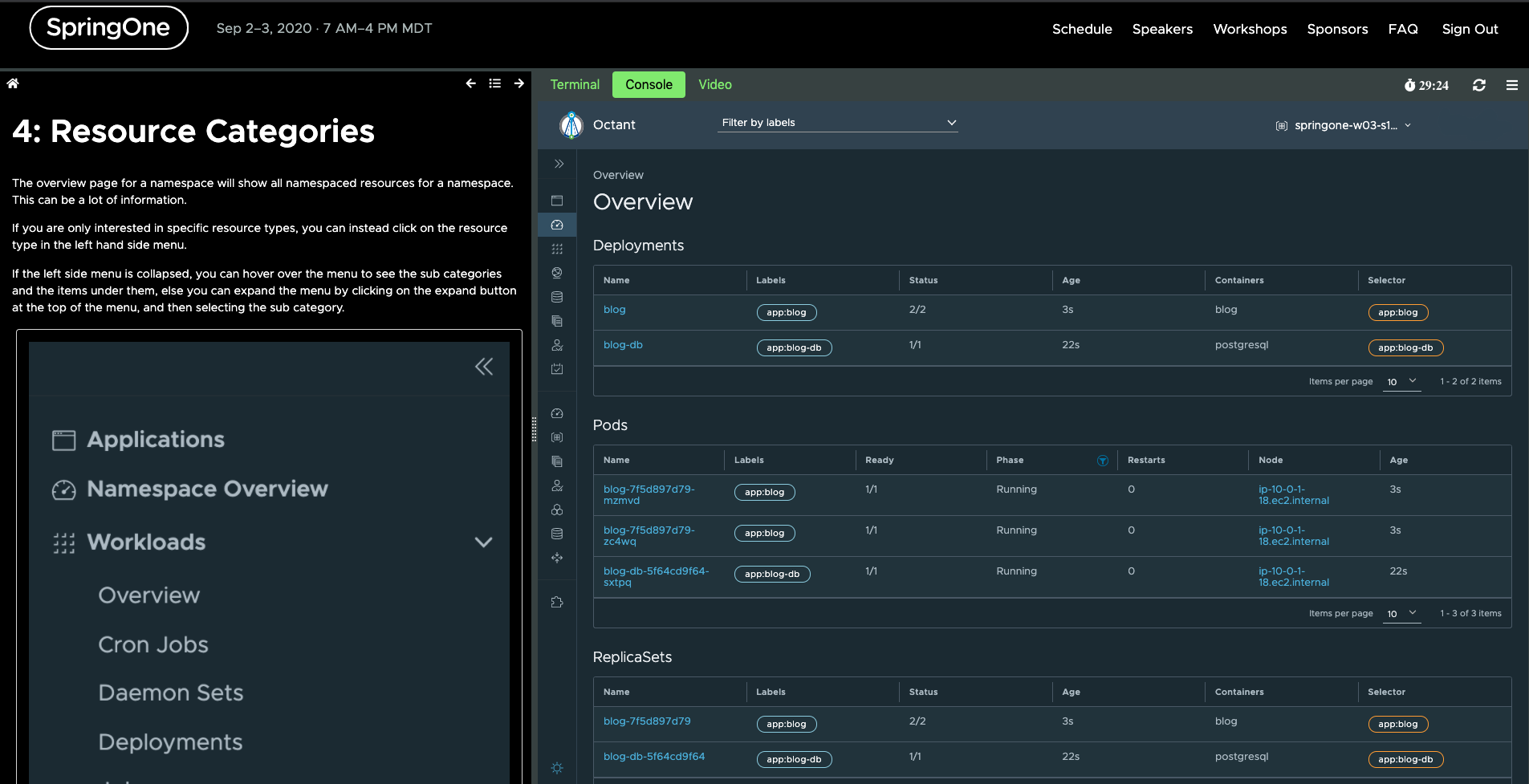
Task: Open Workloads grid icon in sidebar
Action: [557, 249]
